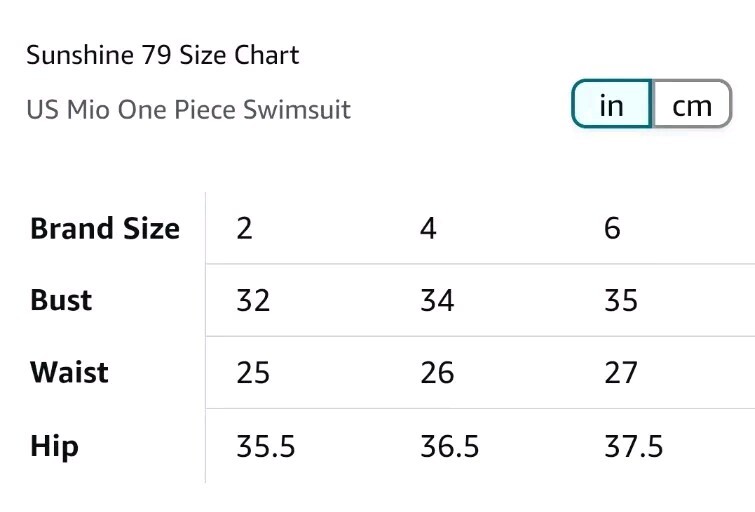Select the Waist row header

point(69,372)
